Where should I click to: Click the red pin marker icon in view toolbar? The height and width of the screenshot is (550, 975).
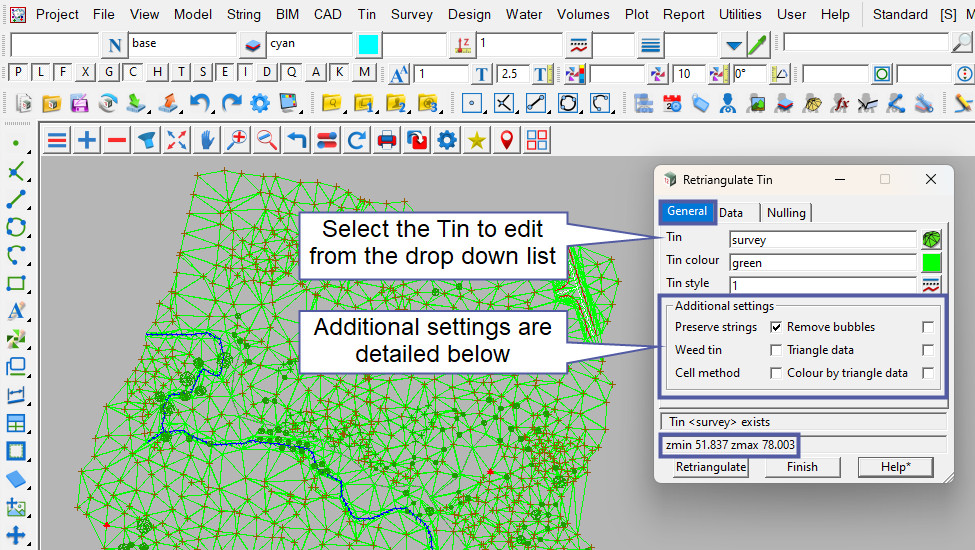(507, 141)
